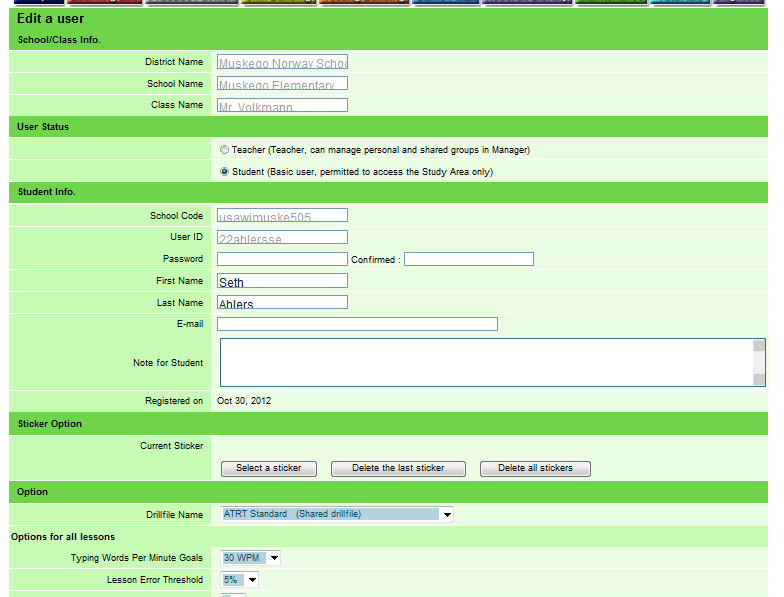784x597 pixels.
Task: Click into the Note for Student text area
Action: [x=485, y=362]
